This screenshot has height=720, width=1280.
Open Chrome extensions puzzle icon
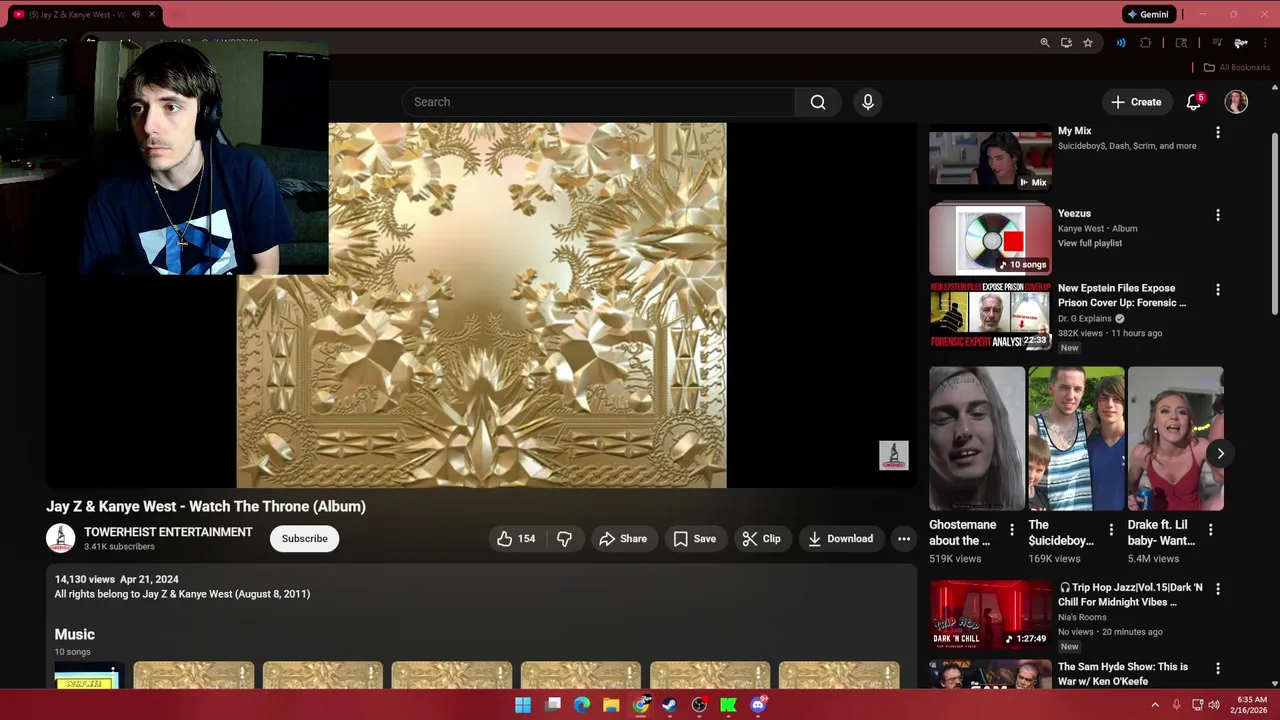[1146, 43]
